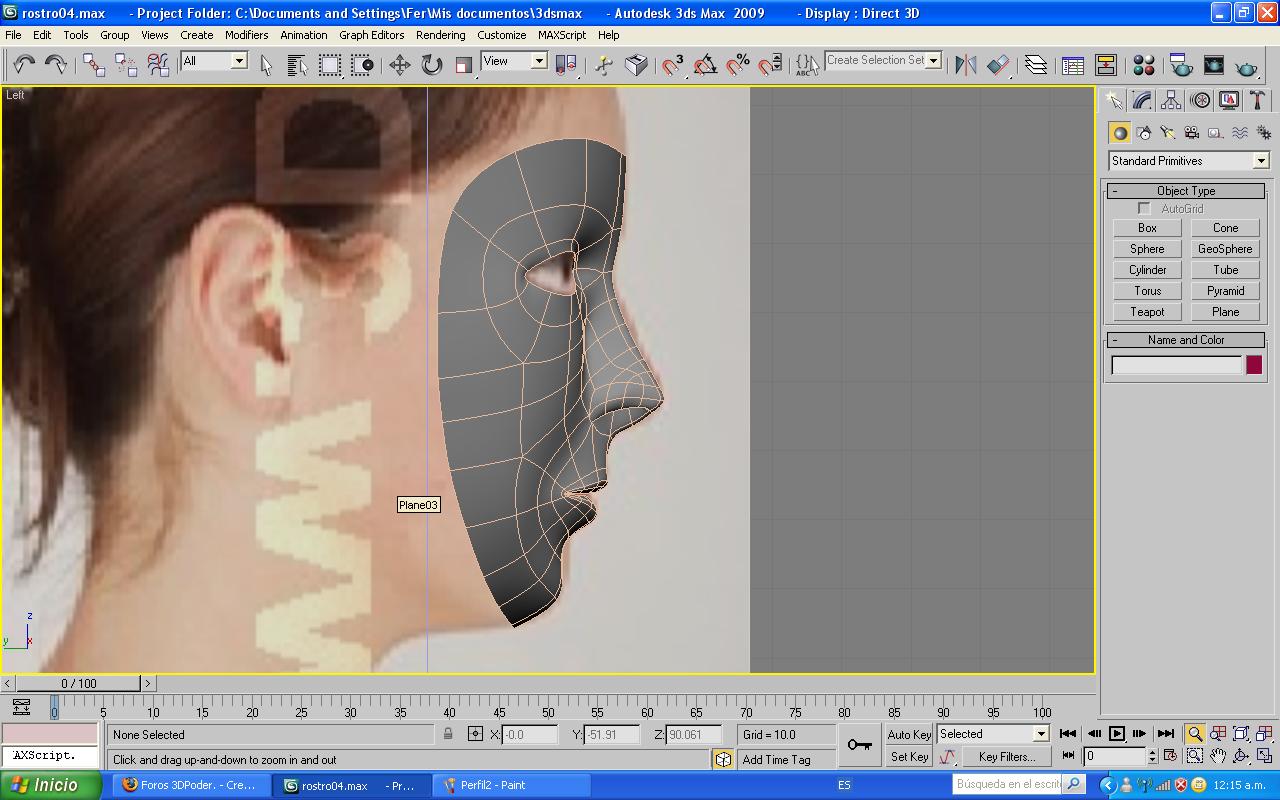1280x800 pixels.
Task: Choose the Select and Move tool
Action: click(x=400, y=65)
